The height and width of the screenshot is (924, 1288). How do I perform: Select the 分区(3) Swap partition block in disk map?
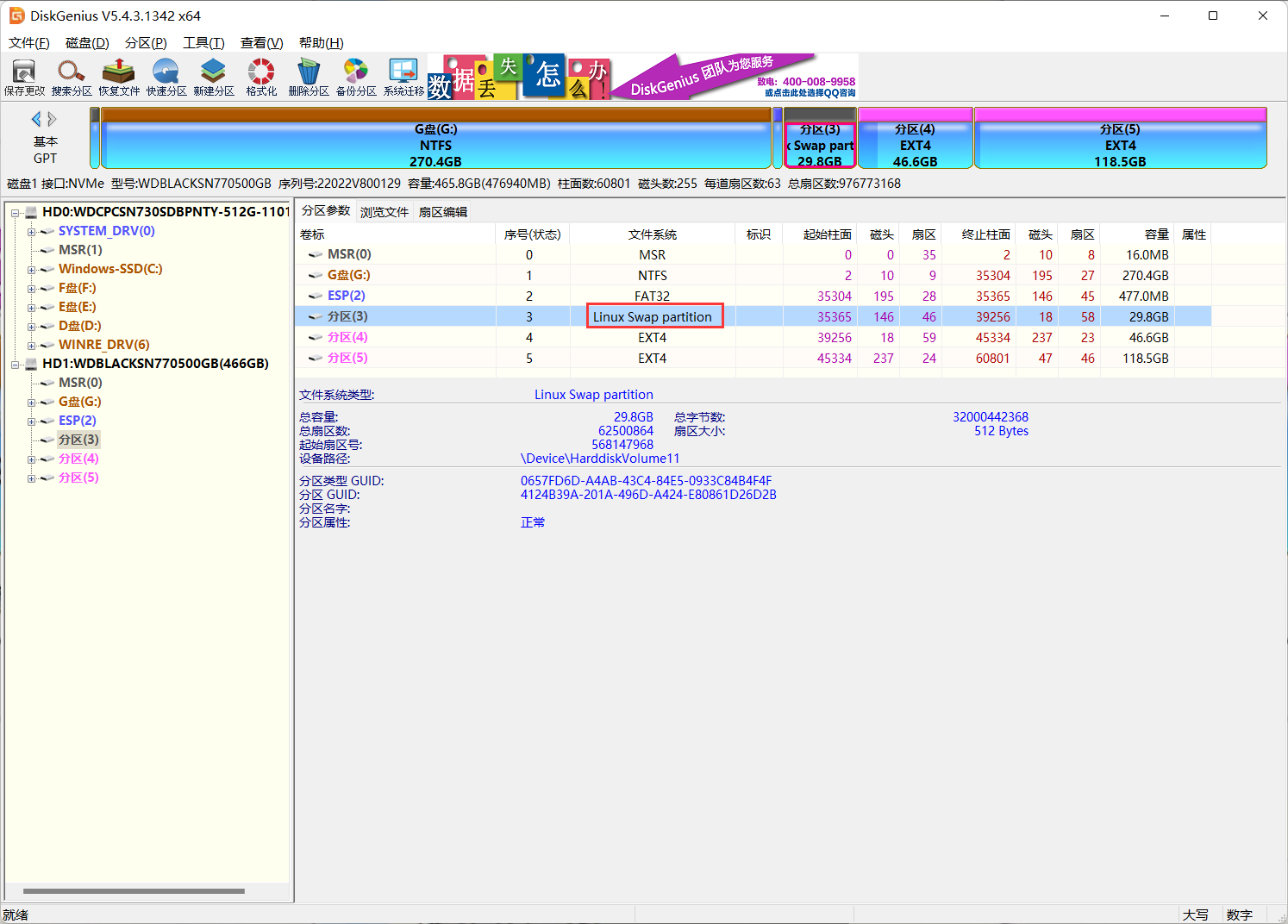pyautogui.click(x=820, y=138)
